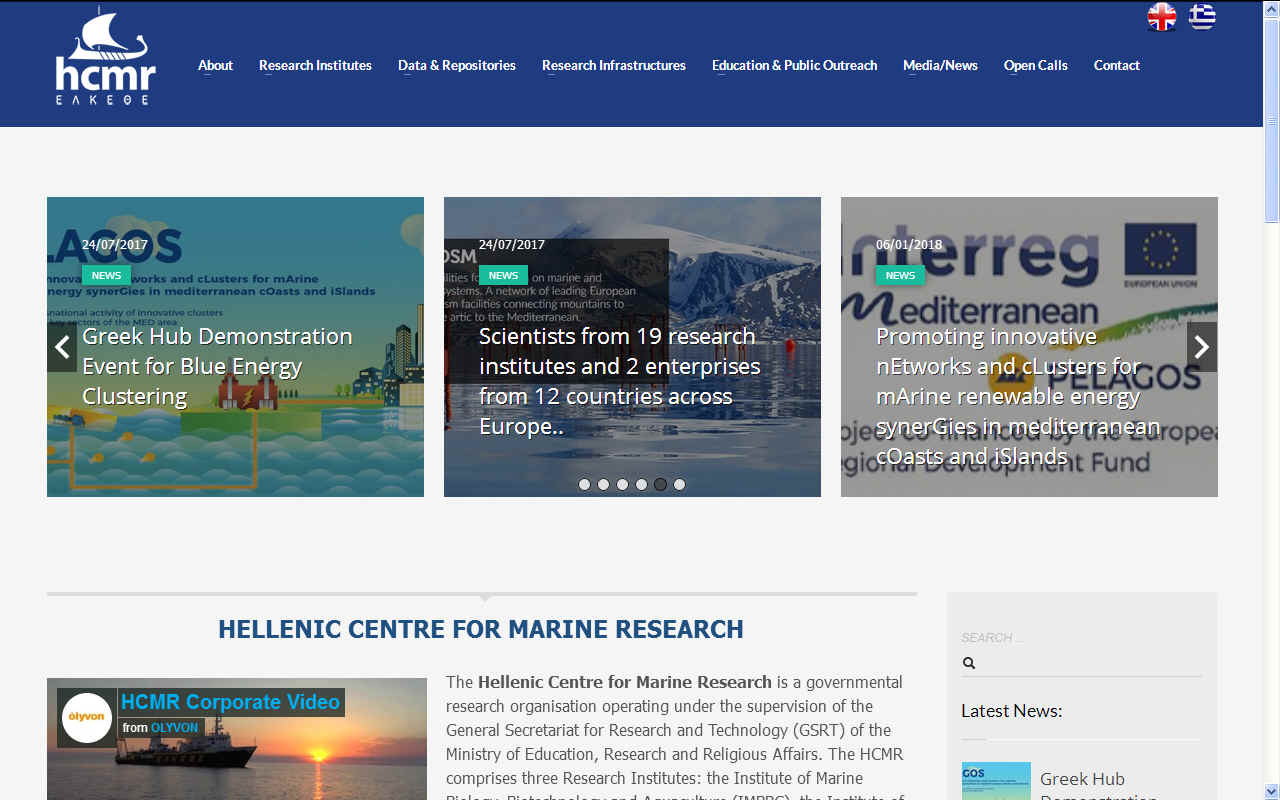The image size is (1280, 800).
Task: Click NEWS tag on Scientists slide
Action: tap(503, 275)
